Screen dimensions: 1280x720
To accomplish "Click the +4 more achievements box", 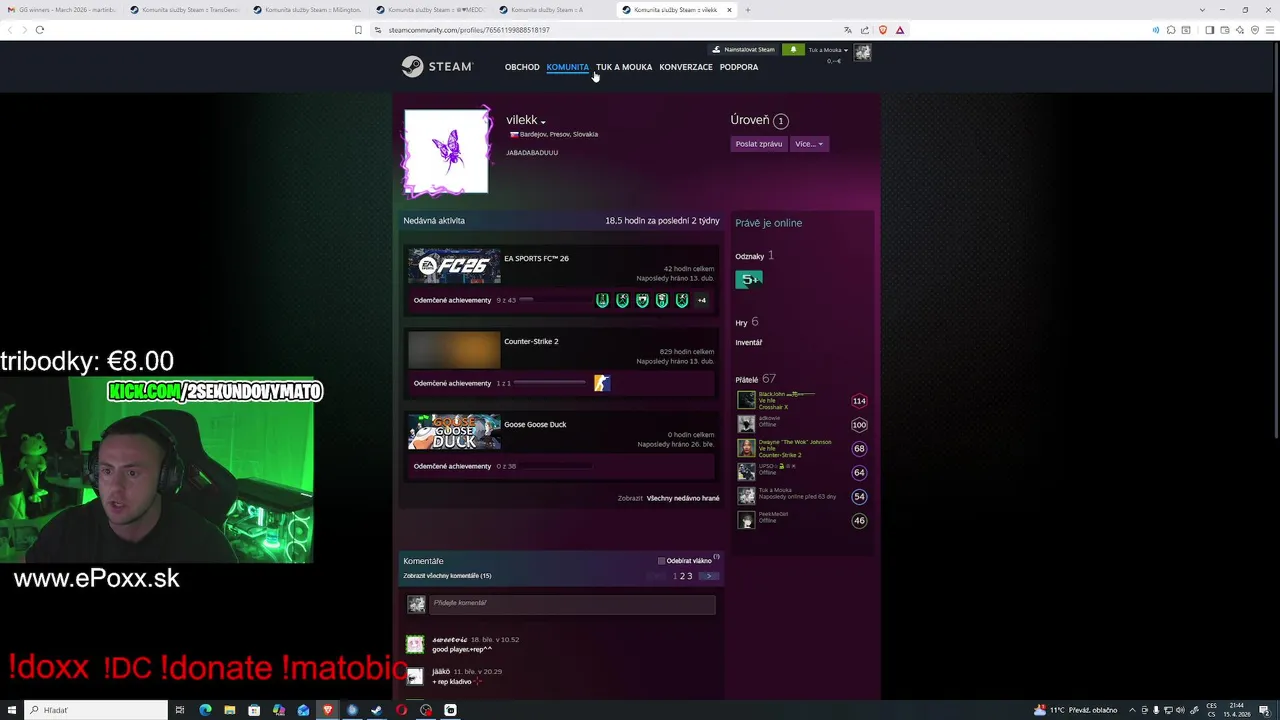I will (702, 300).
